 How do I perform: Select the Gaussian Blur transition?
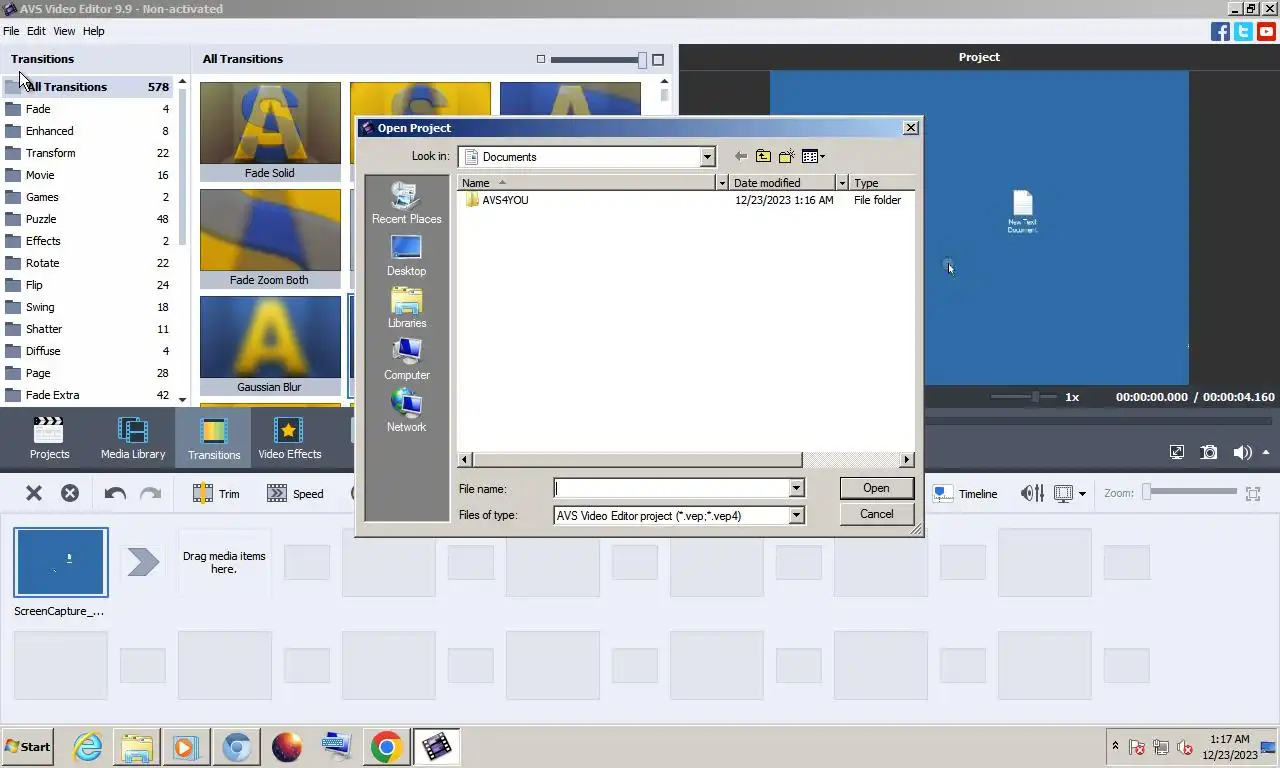(270, 345)
